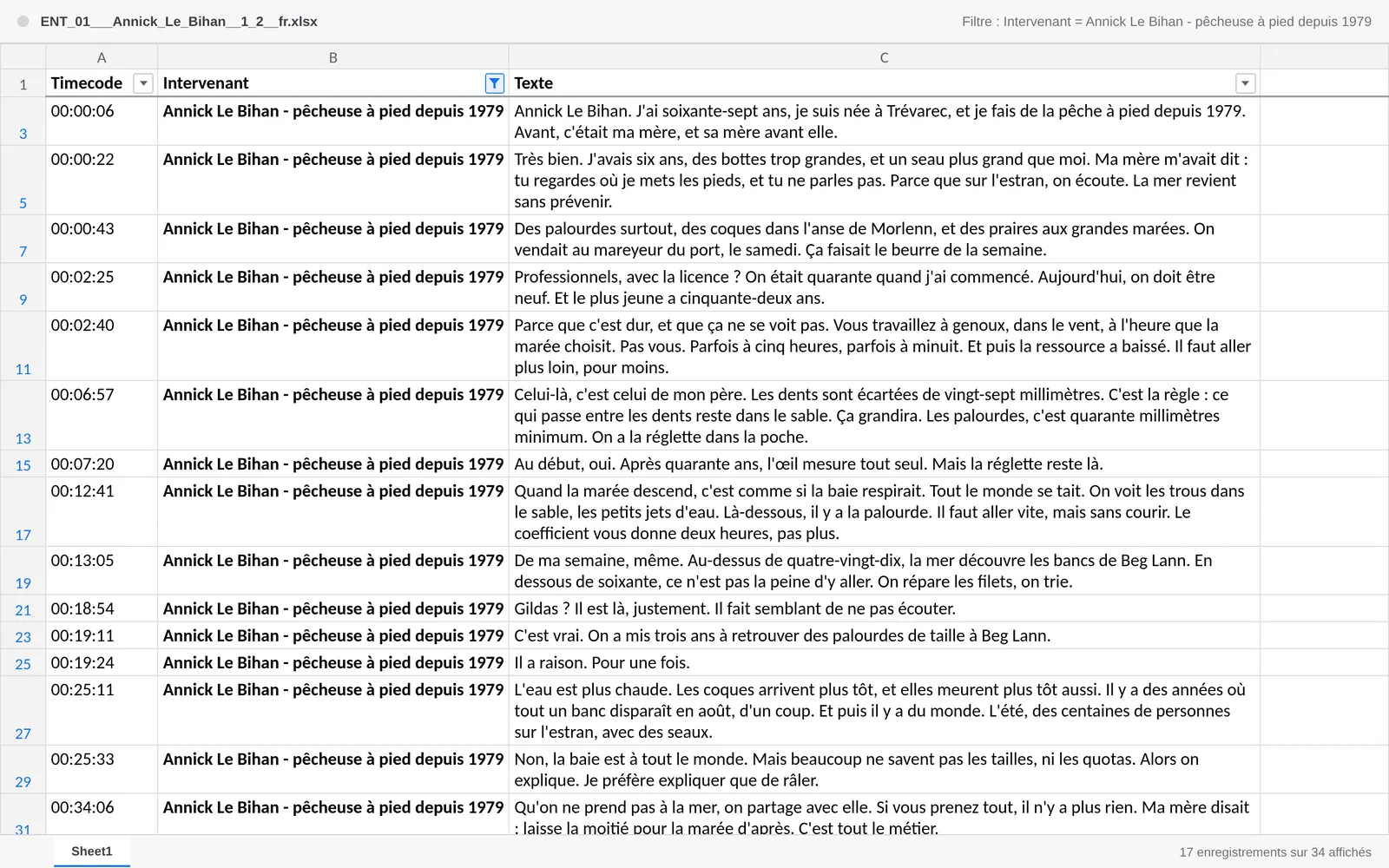Select text cell starting 'Au début, oui'
This screenshot has height=868, width=1389.
point(884,464)
